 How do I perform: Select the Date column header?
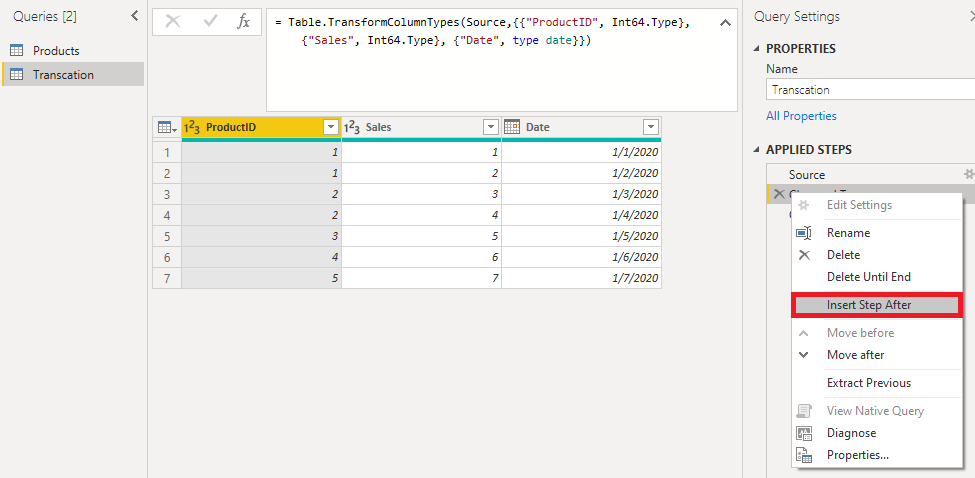pos(581,127)
